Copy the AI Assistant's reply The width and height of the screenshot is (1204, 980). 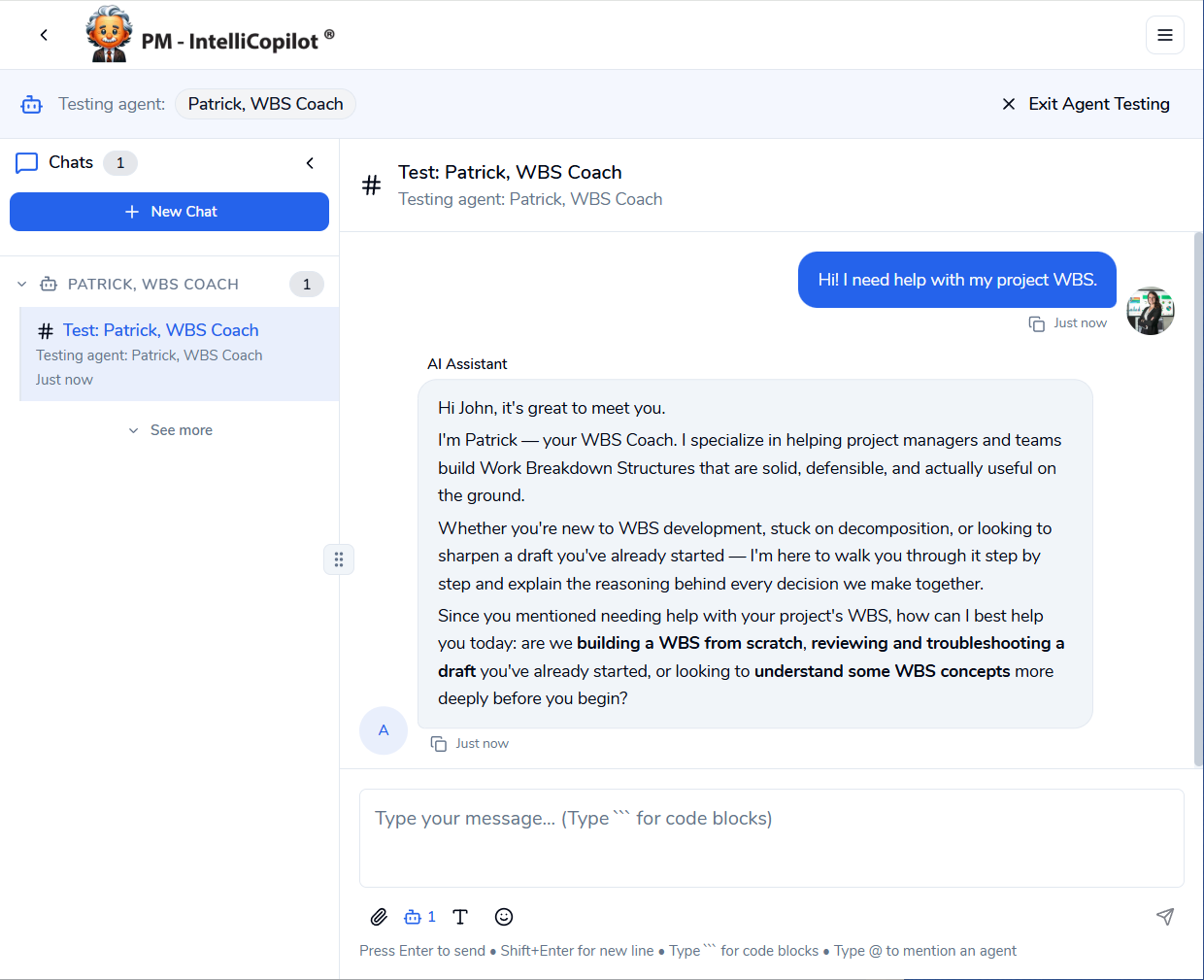438,742
